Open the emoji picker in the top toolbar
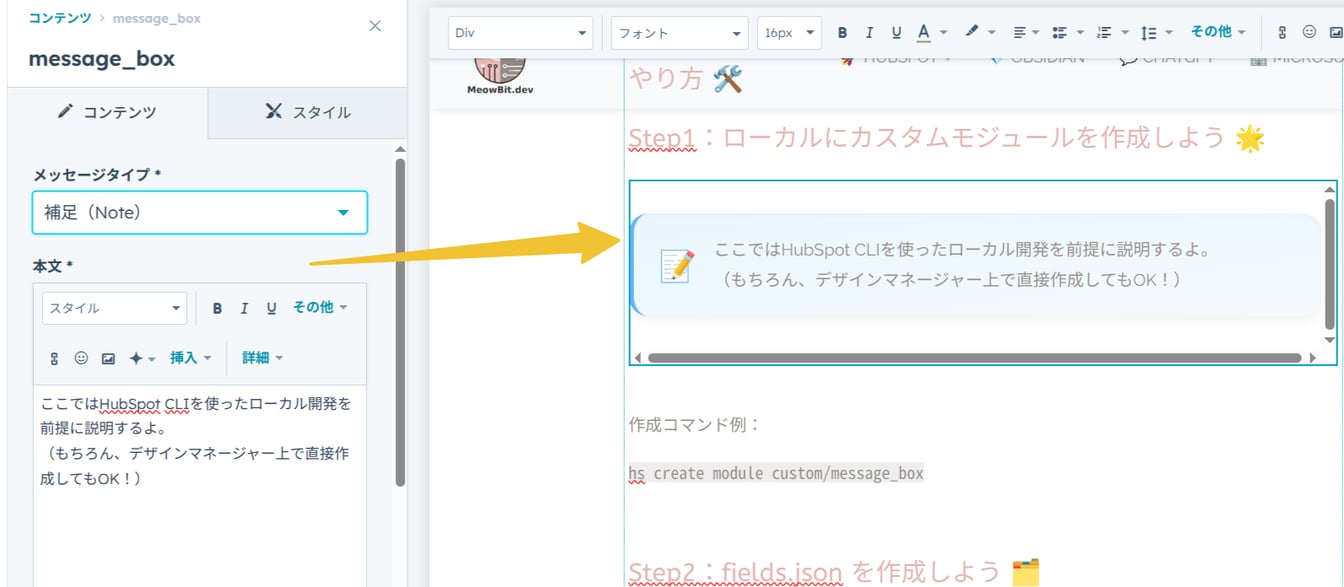This screenshot has height=587, width=1344. (1308, 31)
